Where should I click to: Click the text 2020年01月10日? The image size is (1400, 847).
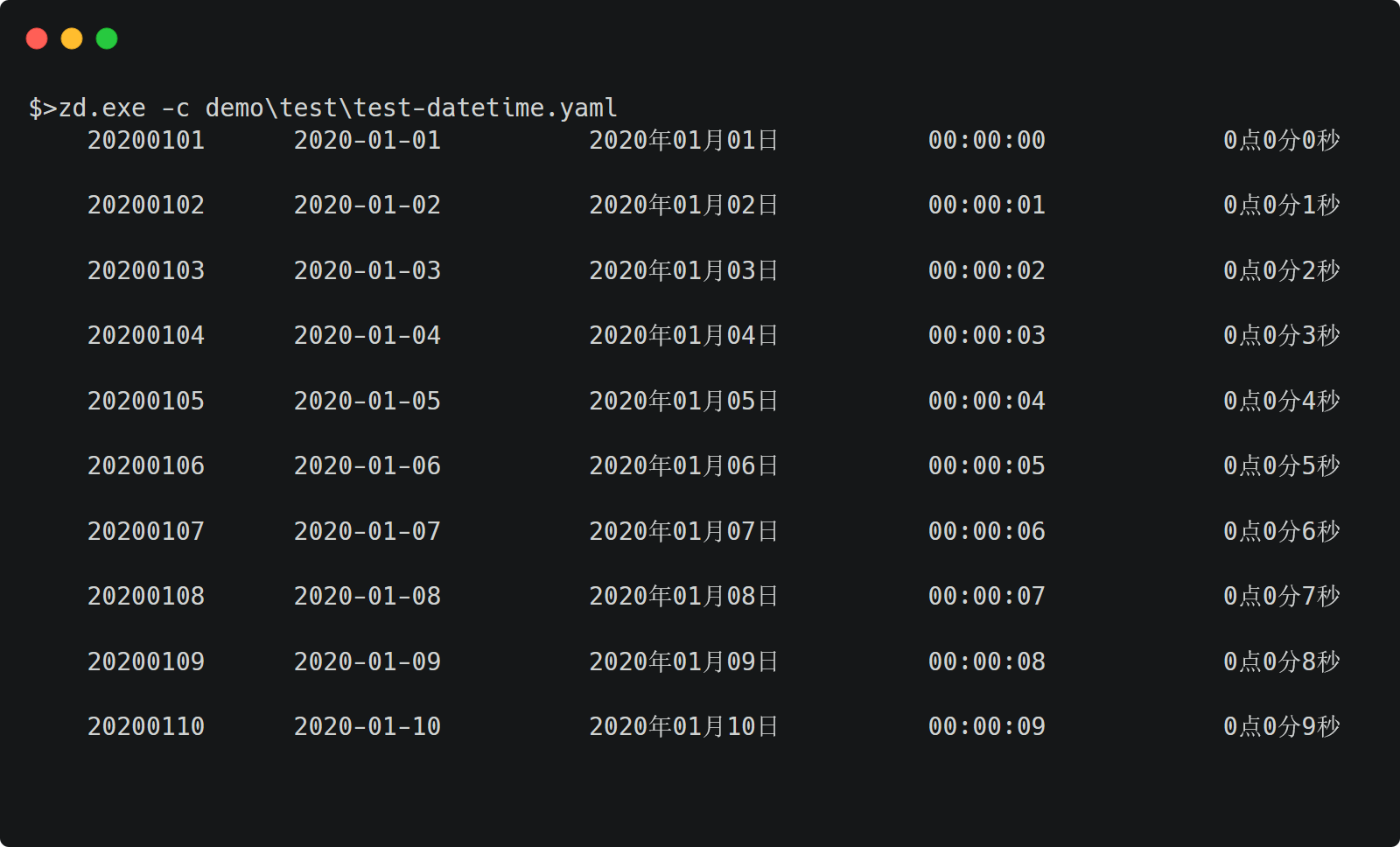[x=683, y=726]
